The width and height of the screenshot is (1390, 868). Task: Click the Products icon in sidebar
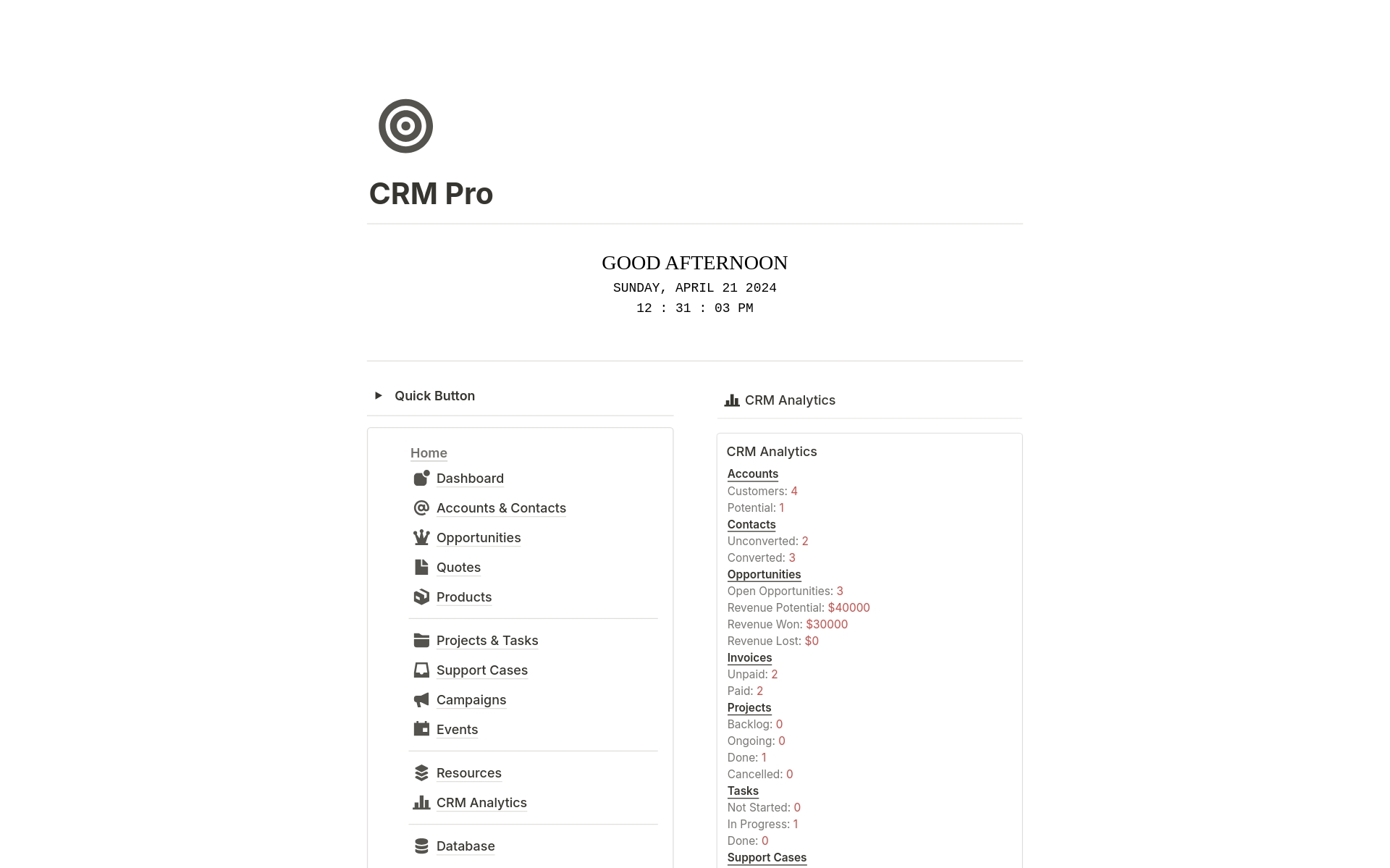click(420, 597)
